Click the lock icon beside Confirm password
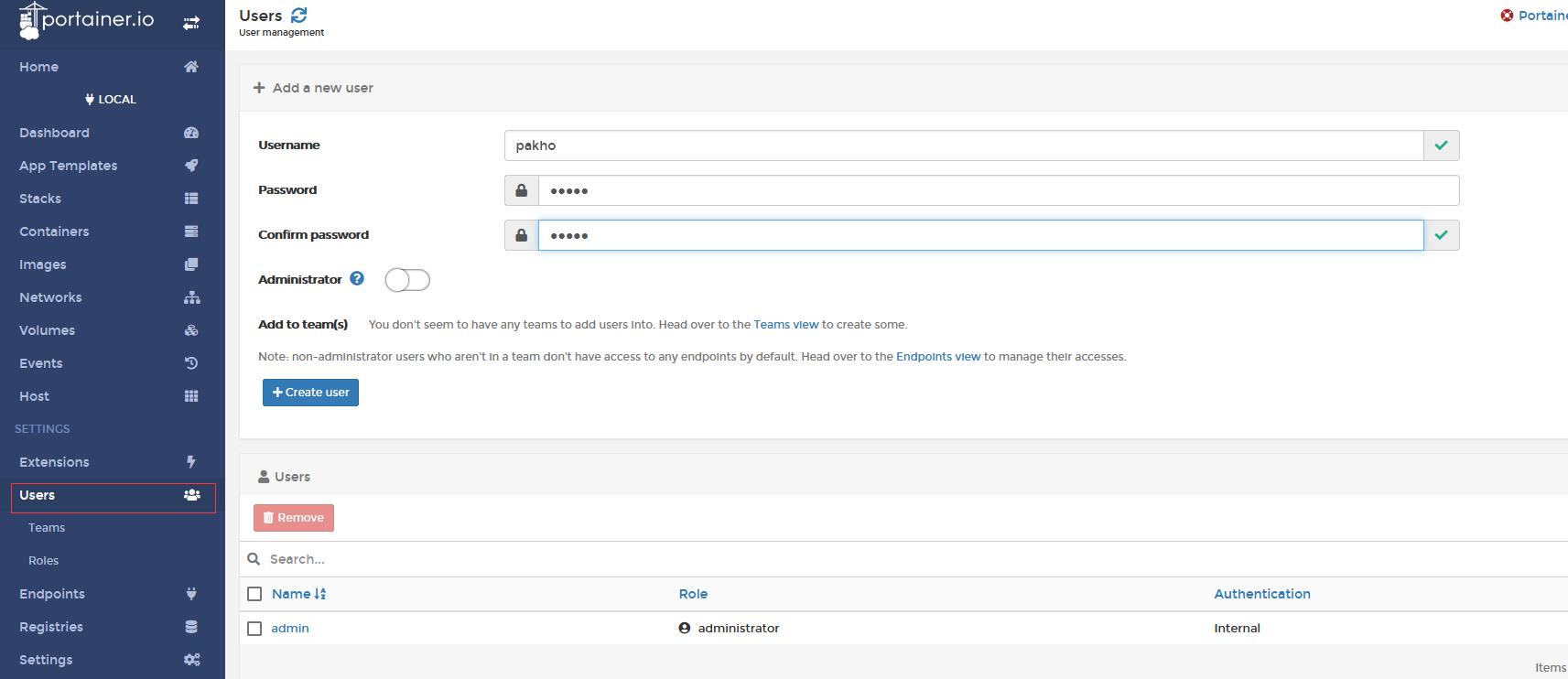The height and width of the screenshot is (679, 1568). click(x=521, y=235)
